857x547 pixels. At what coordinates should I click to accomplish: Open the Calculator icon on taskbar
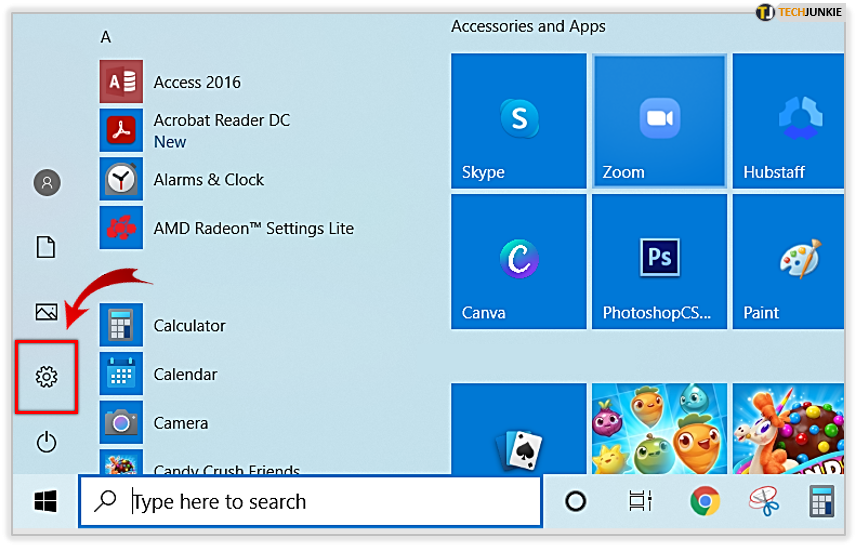click(x=821, y=501)
